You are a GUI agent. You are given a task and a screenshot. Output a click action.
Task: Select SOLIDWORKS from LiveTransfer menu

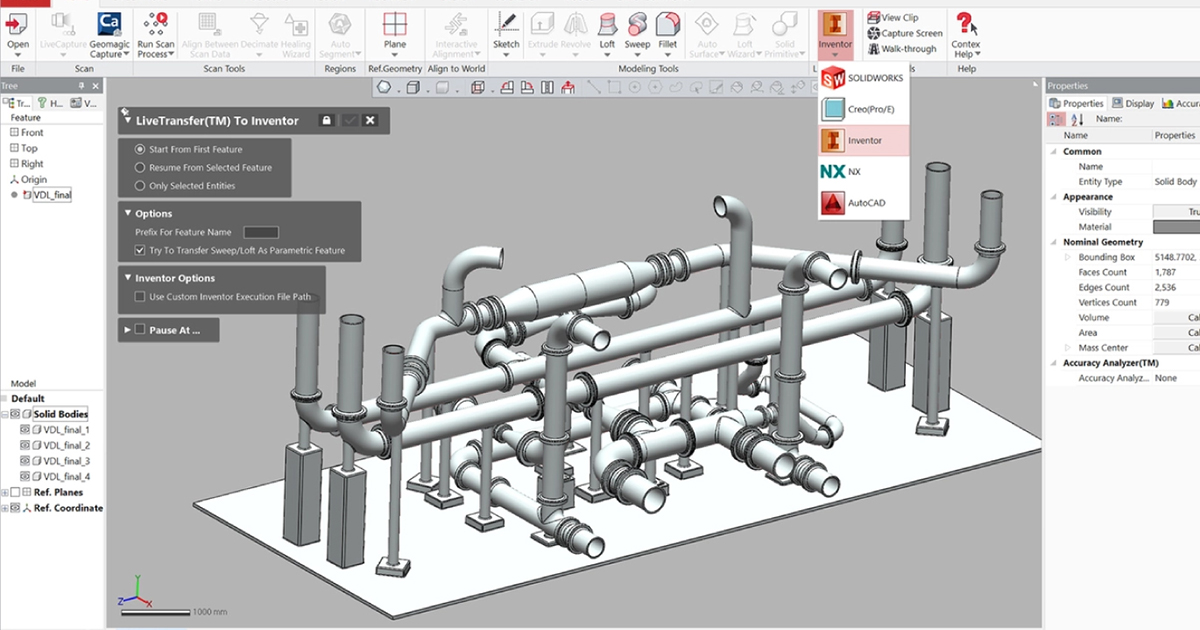tap(864, 78)
